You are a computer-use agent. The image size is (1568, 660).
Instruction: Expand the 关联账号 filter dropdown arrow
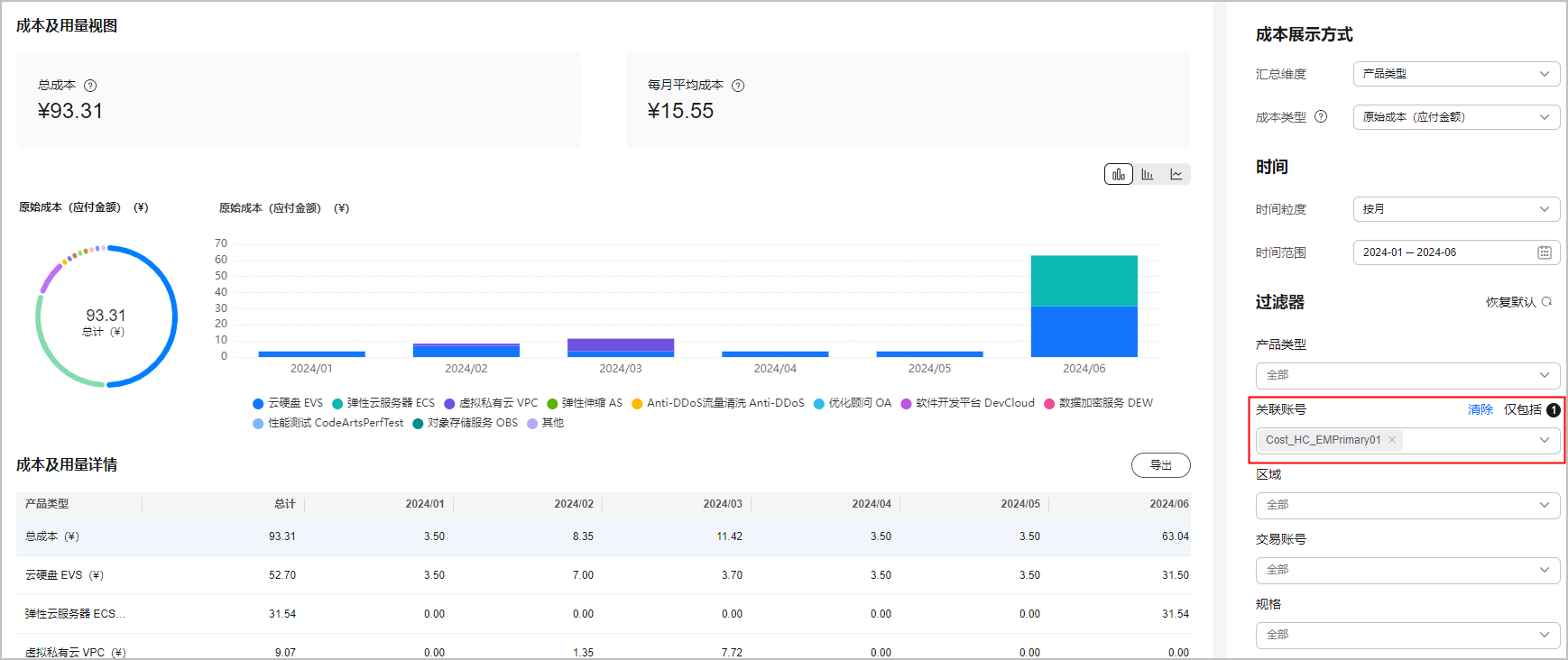[x=1545, y=440]
